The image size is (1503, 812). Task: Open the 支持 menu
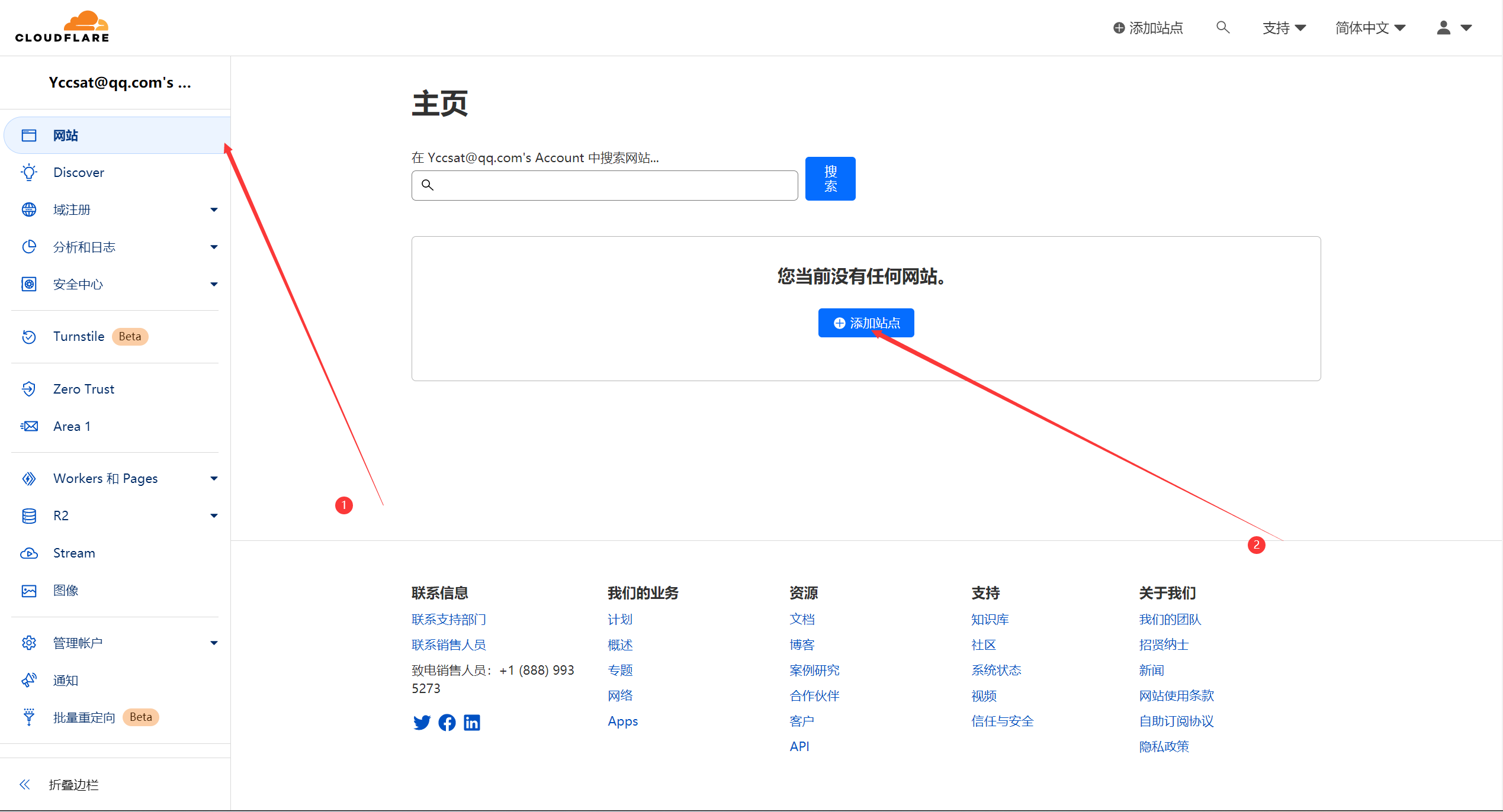pos(1284,27)
